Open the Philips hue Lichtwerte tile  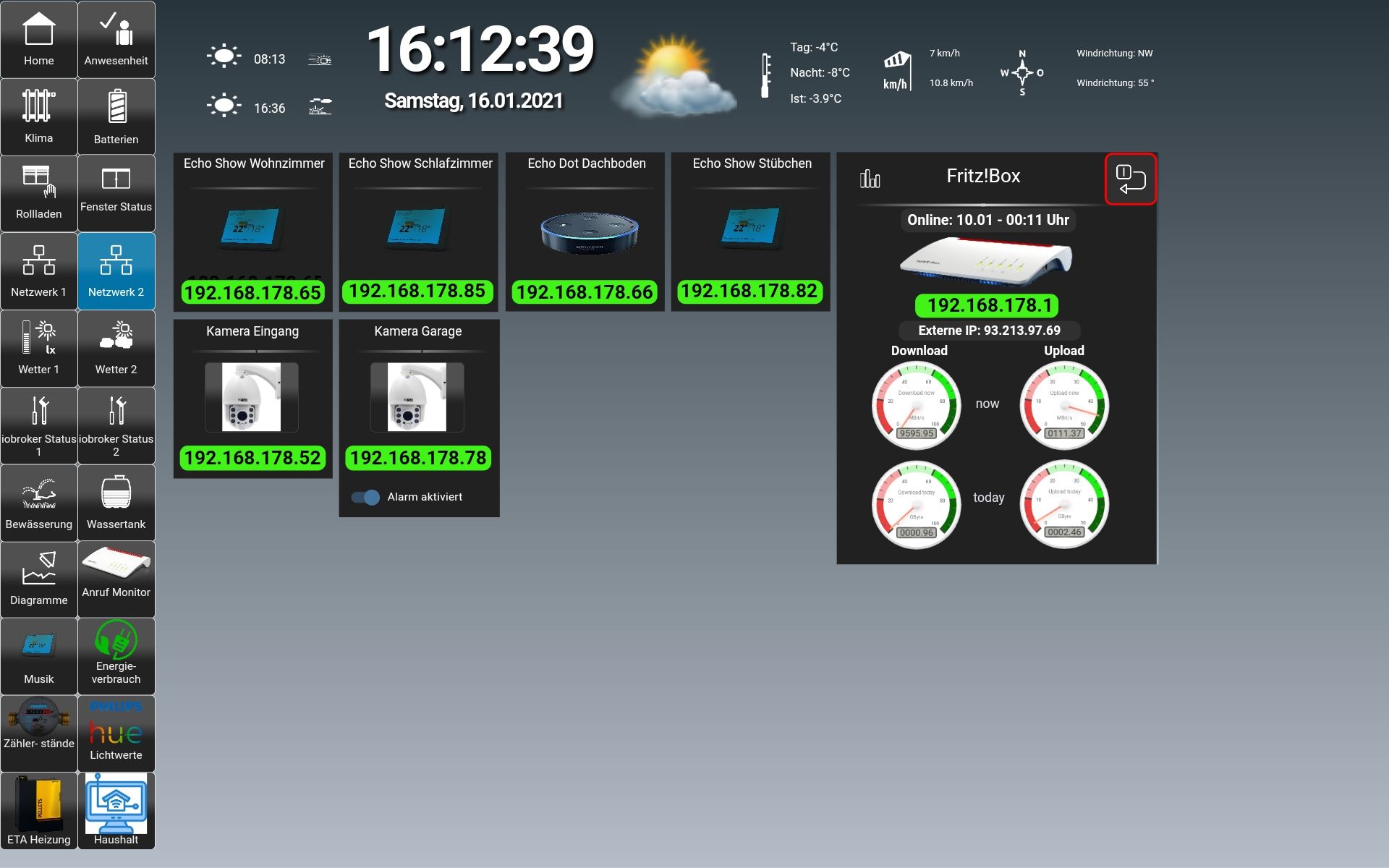pyautogui.click(x=116, y=733)
